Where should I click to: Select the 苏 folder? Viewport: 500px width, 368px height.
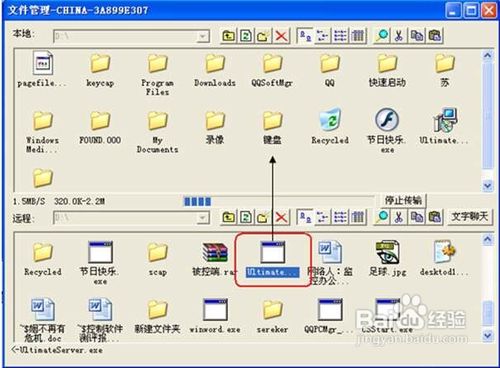445,71
